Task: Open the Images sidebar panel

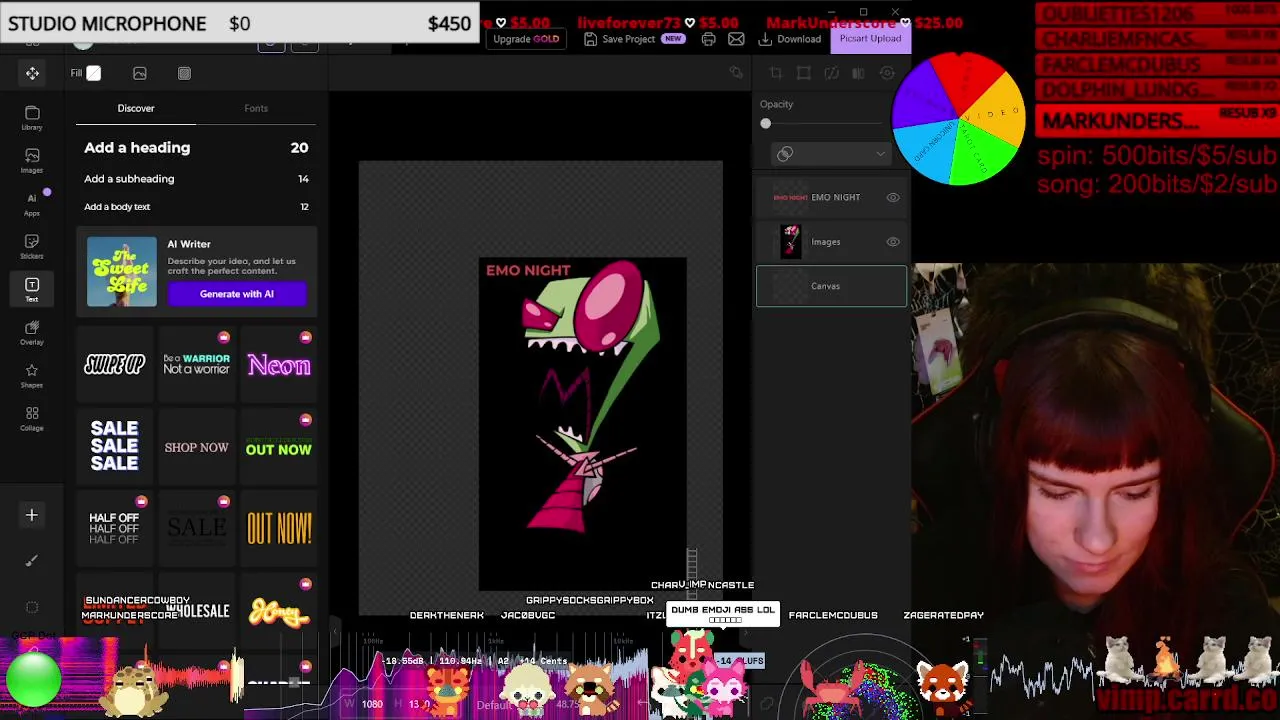Action: (x=32, y=161)
